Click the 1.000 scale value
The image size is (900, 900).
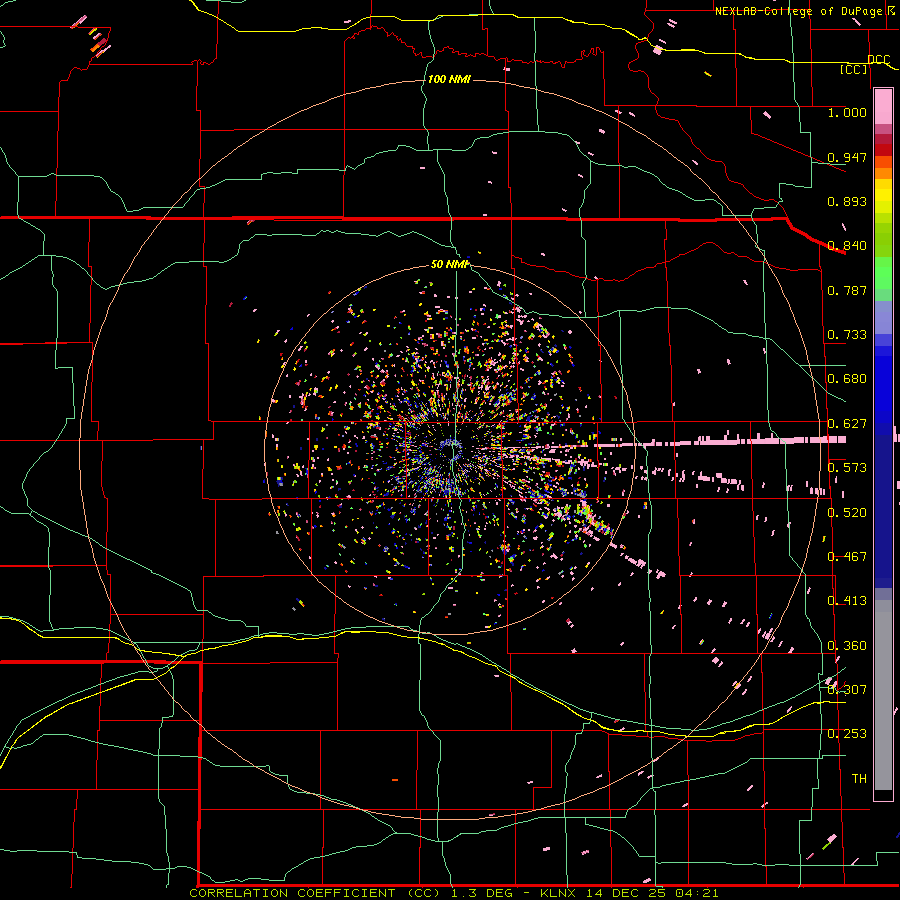tap(847, 112)
